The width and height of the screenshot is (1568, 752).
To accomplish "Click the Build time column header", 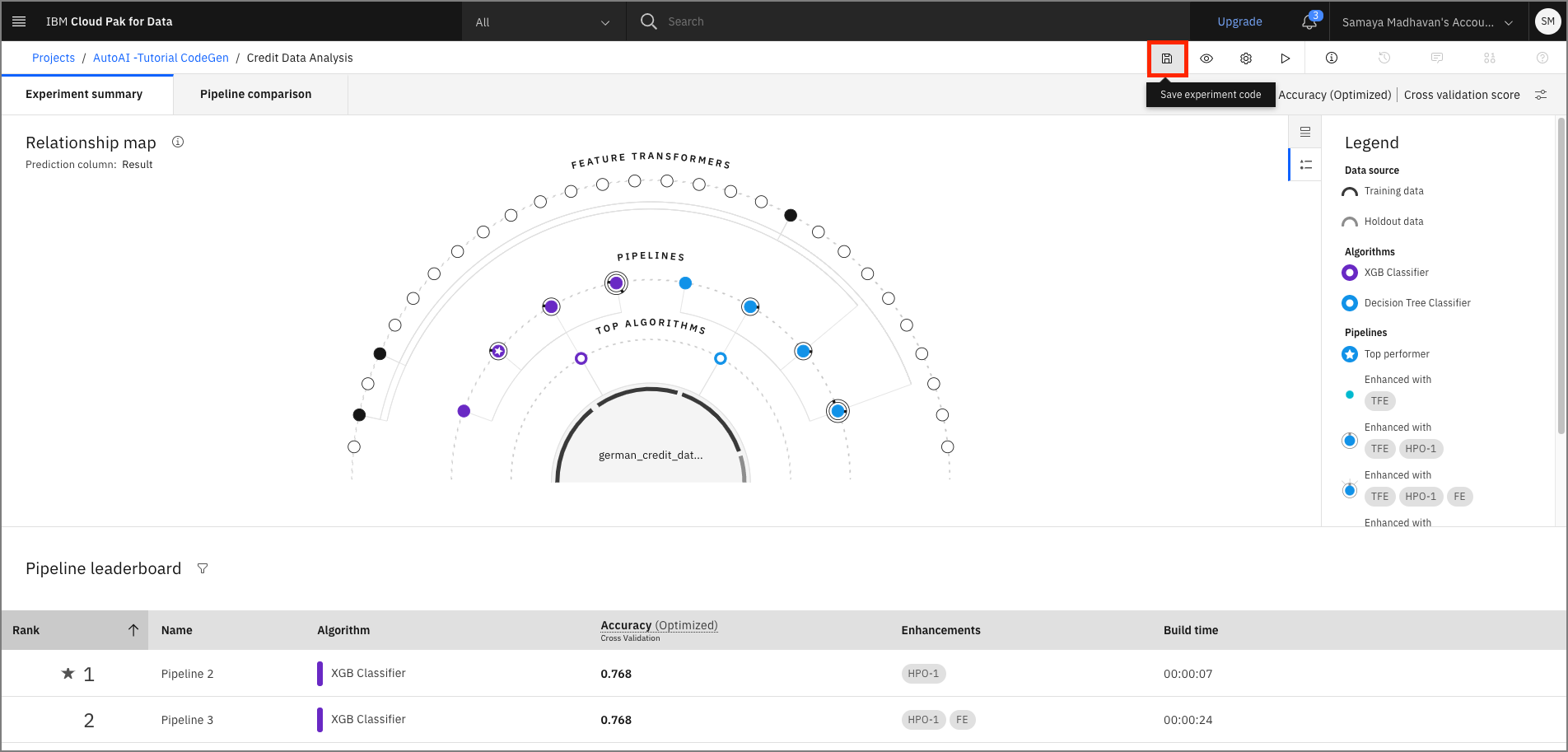I will pos(1191,630).
